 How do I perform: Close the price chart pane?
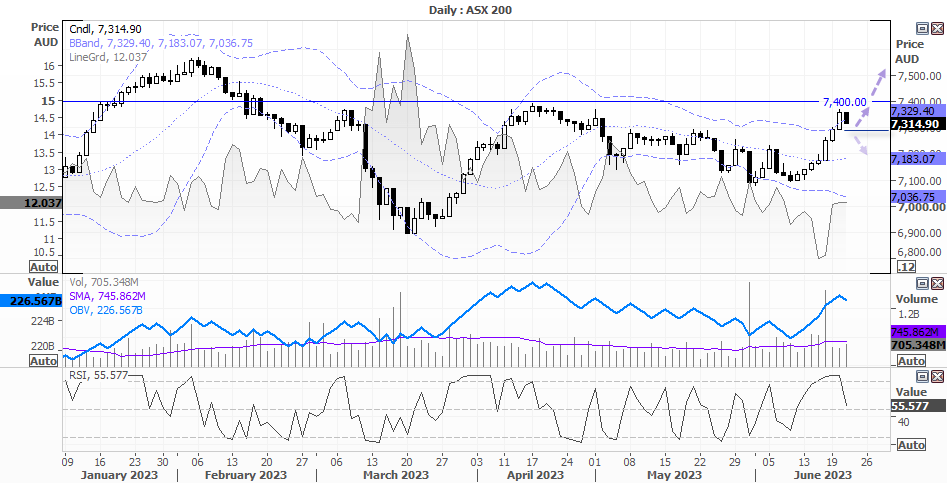(x=936, y=28)
